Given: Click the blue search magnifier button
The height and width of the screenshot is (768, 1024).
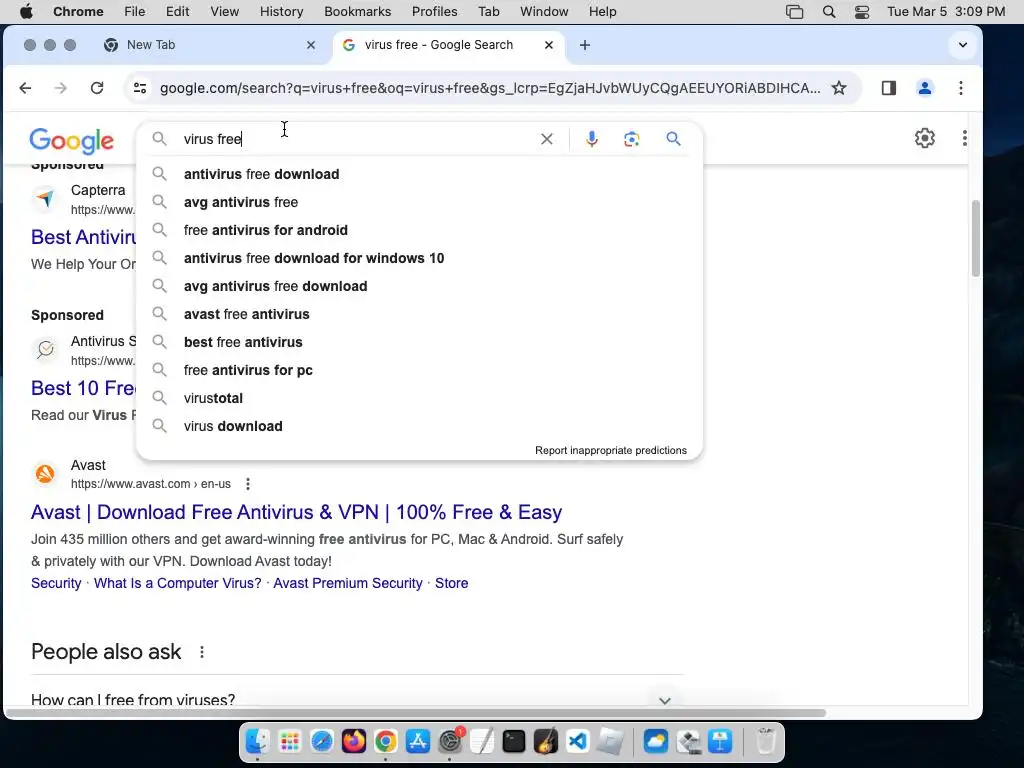Looking at the screenshot, I should click(x=673, y=138).
